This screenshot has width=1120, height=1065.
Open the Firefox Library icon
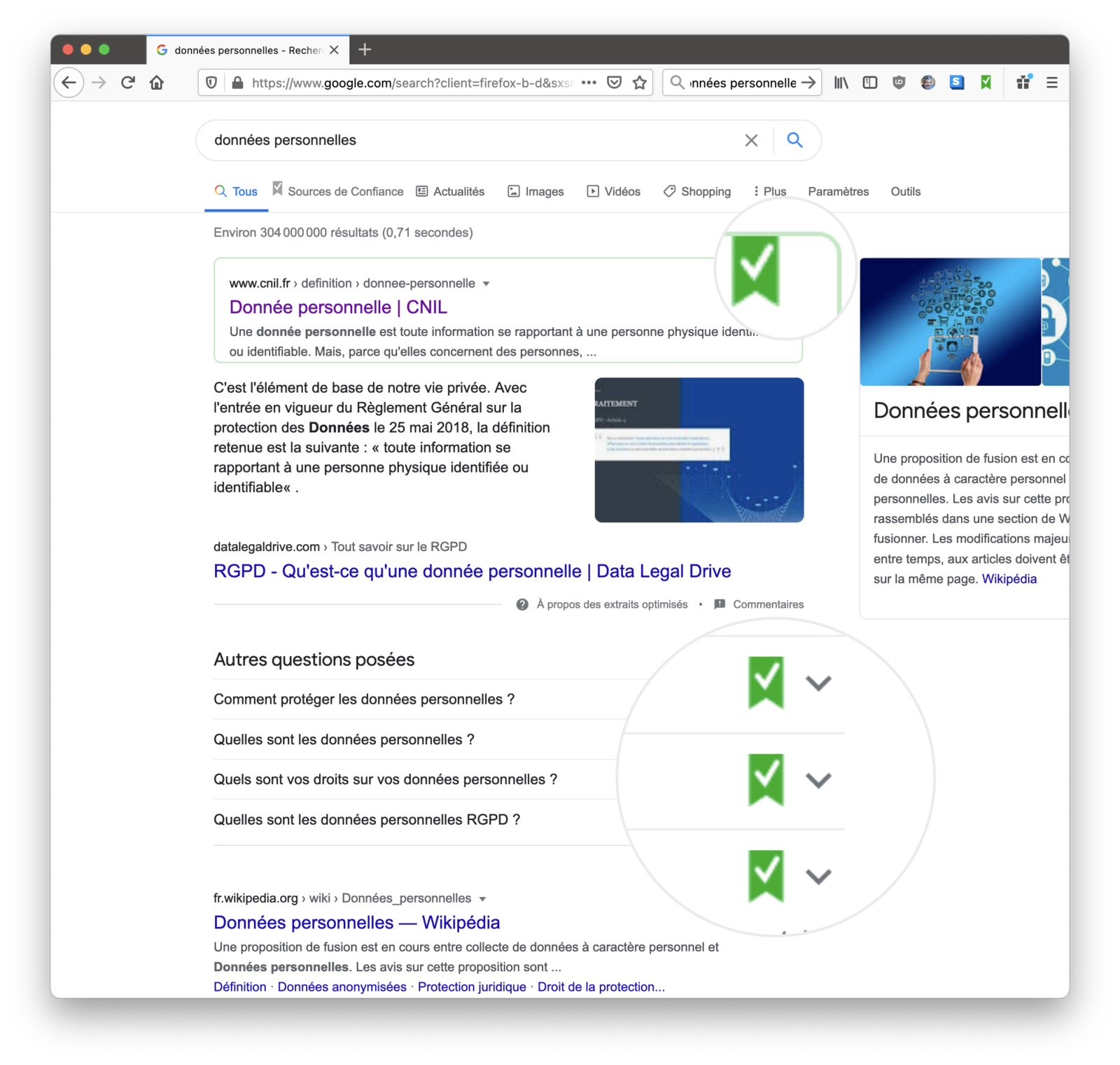(x=841, y=83)
